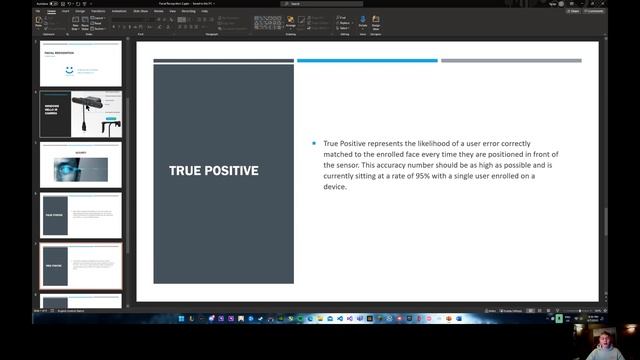Switch to the Insert tab
Image resolution: width=640 pixels, height=360 pixels.
coord(65,11)
